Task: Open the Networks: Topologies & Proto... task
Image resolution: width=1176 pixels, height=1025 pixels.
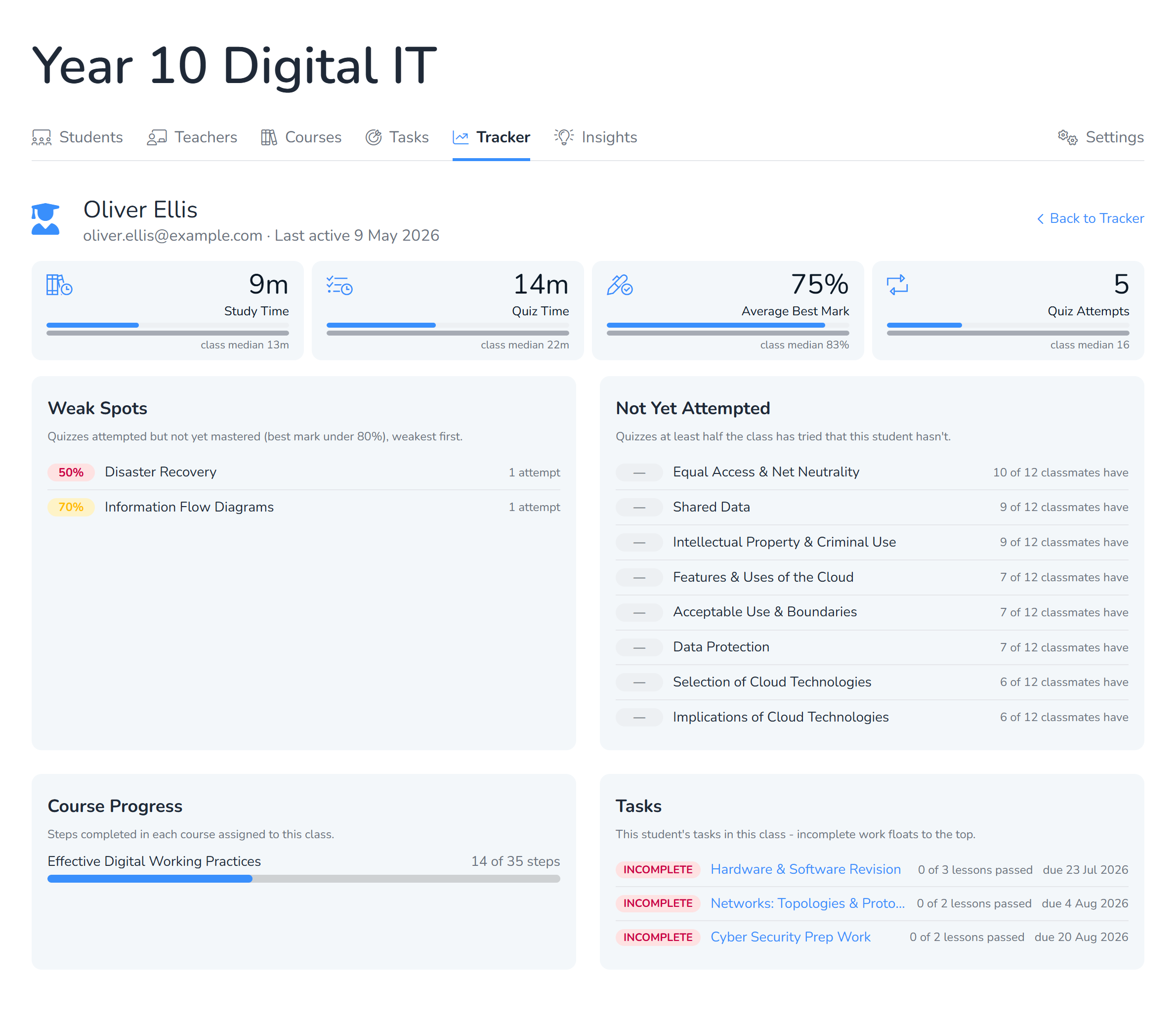Action: pyautogui.click(x=808, y=903)
